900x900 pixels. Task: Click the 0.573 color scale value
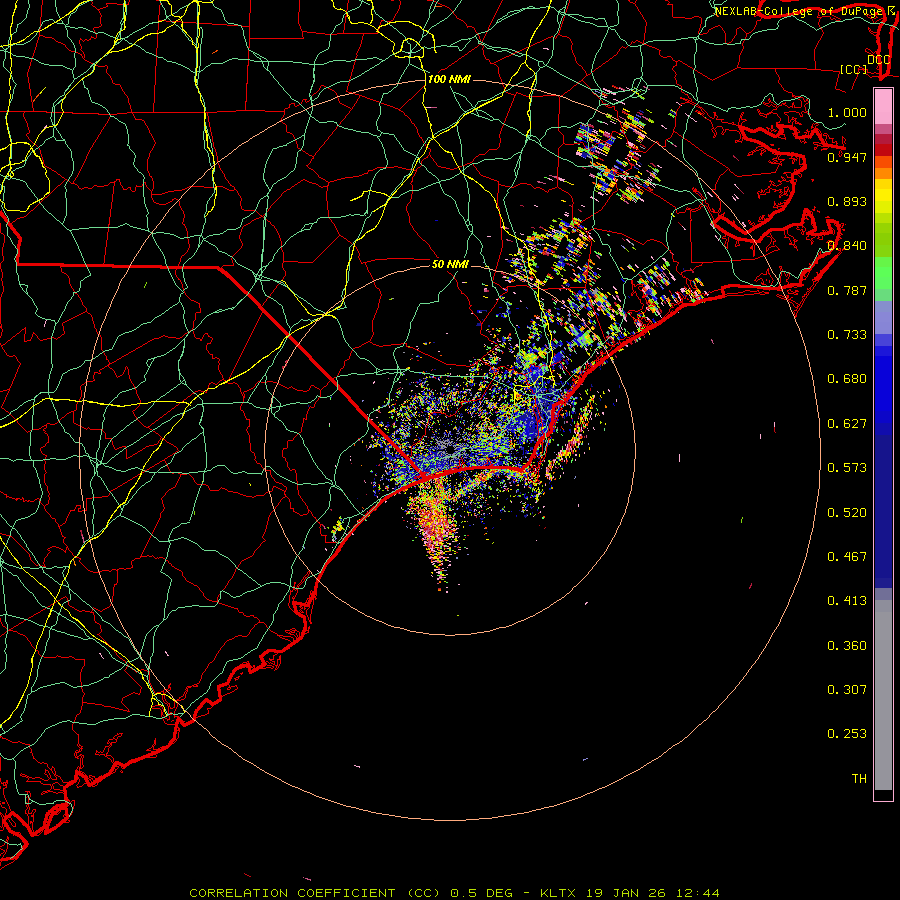847,468
